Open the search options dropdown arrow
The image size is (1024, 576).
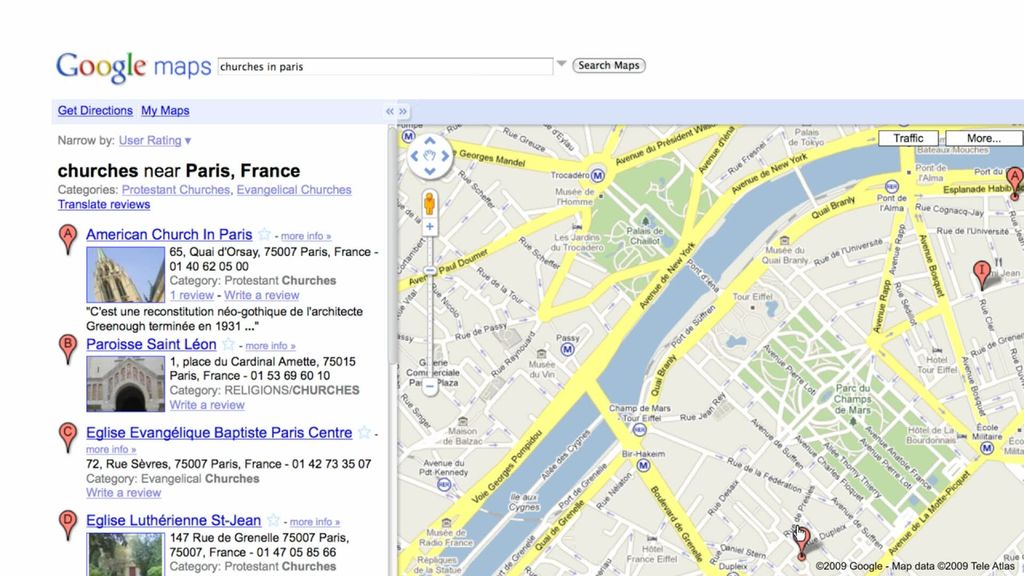(561, 64)
